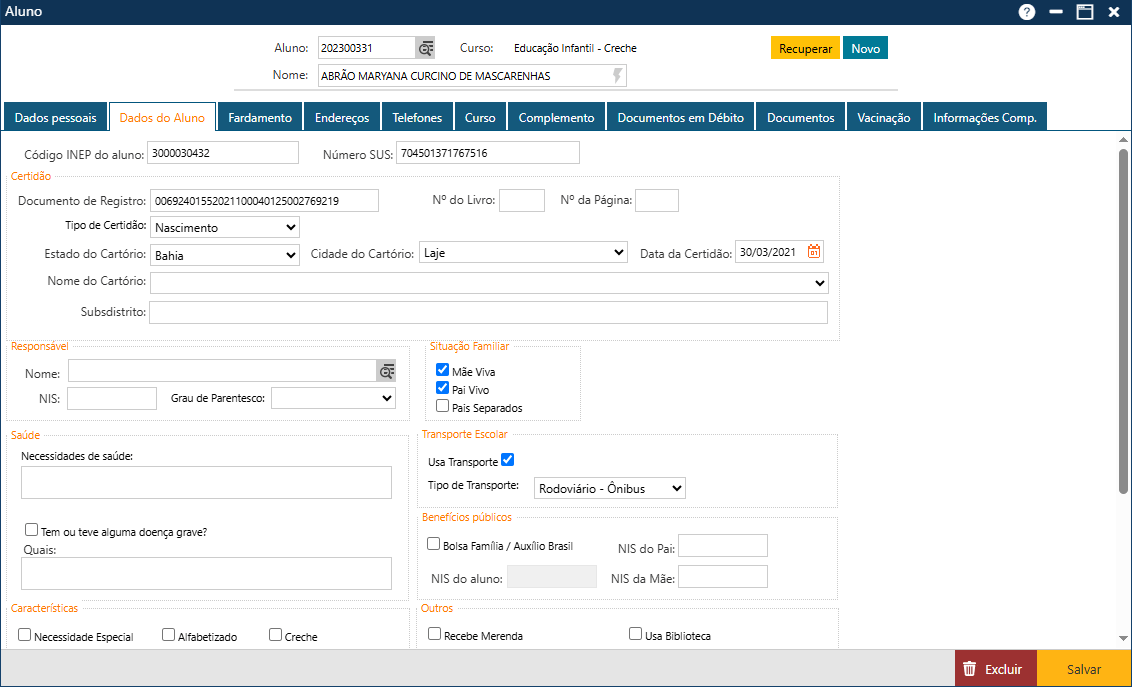The height and width of the screenshot is (687, 1132).
Task: Click the Salvar button
Action: pos(1084,669)
